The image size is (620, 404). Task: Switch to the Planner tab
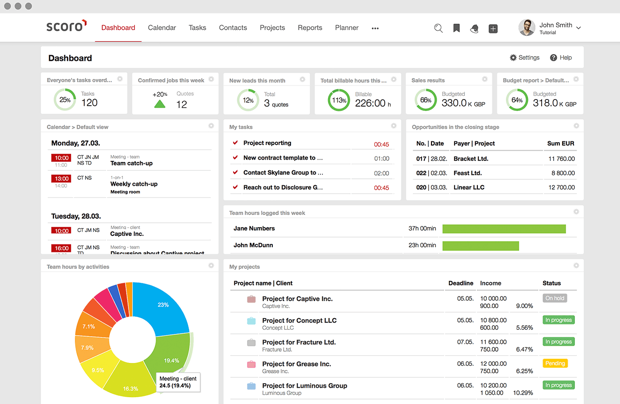coord(347,28)
